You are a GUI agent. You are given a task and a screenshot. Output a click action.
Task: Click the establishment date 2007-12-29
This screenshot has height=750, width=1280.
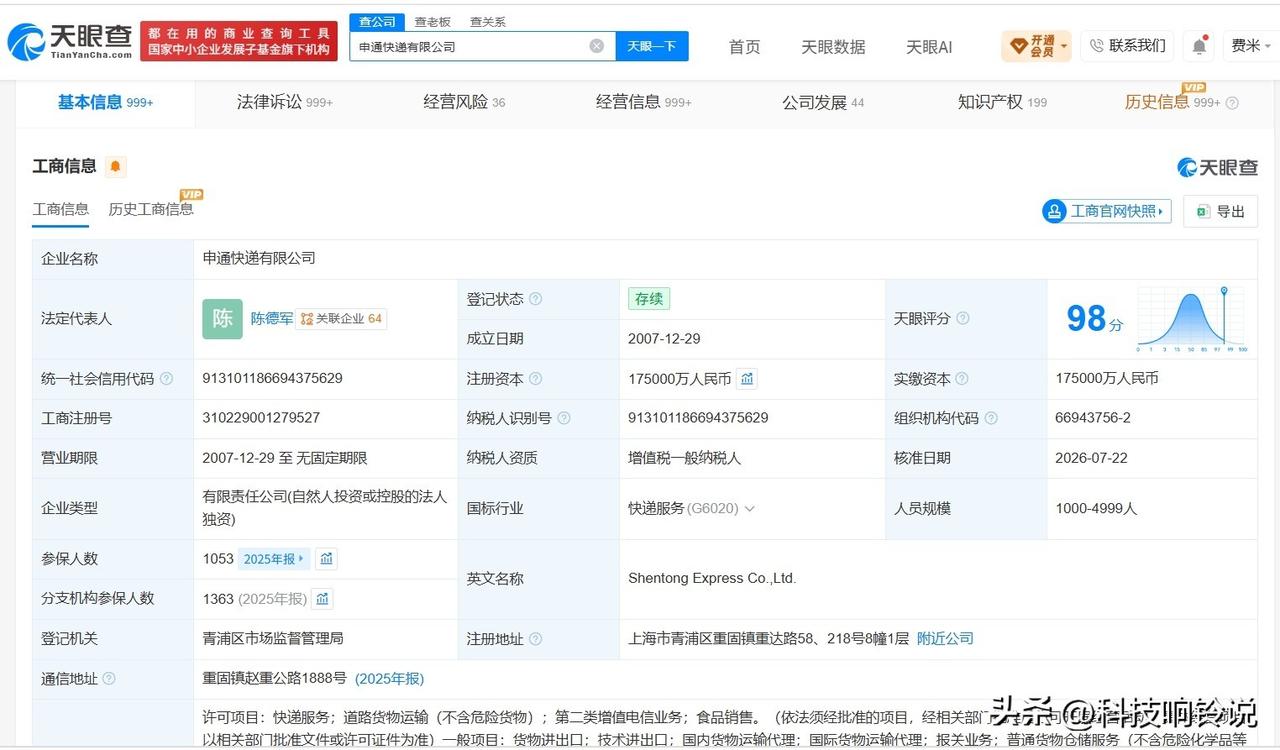(x=664, y=339)
